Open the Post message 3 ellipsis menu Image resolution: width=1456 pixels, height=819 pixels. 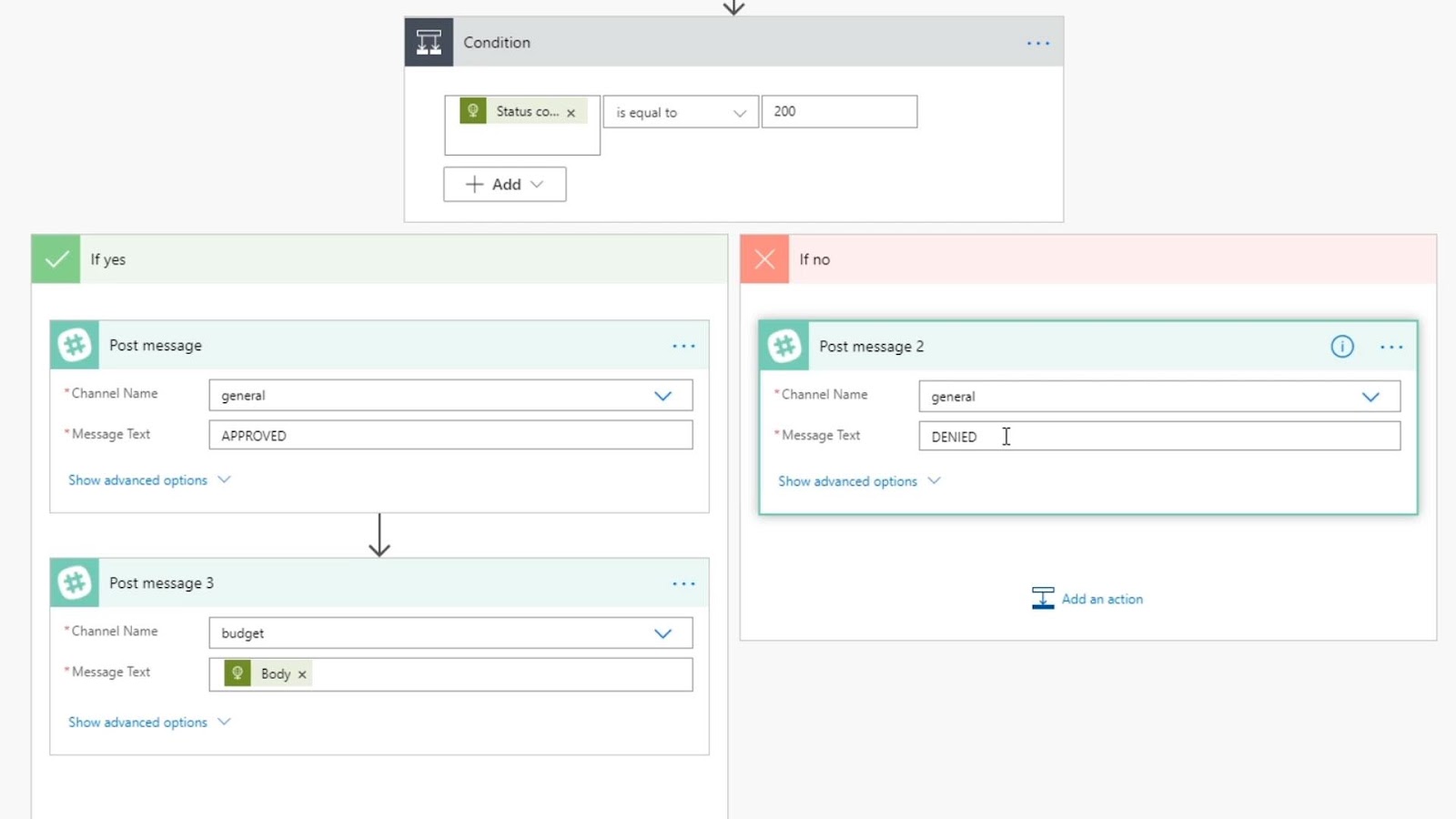click(683, 583)
